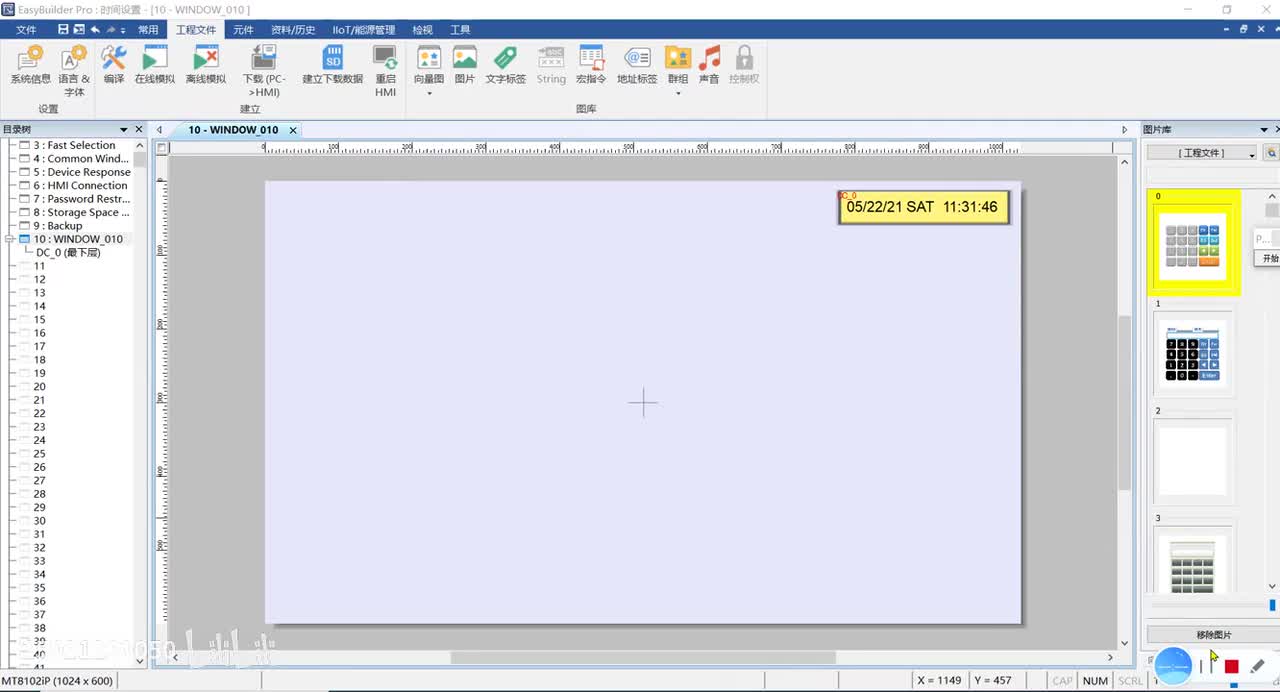1280x692 pixels.
Task: Click the 编译 compile icon
Action: click(x=114, y=65)
